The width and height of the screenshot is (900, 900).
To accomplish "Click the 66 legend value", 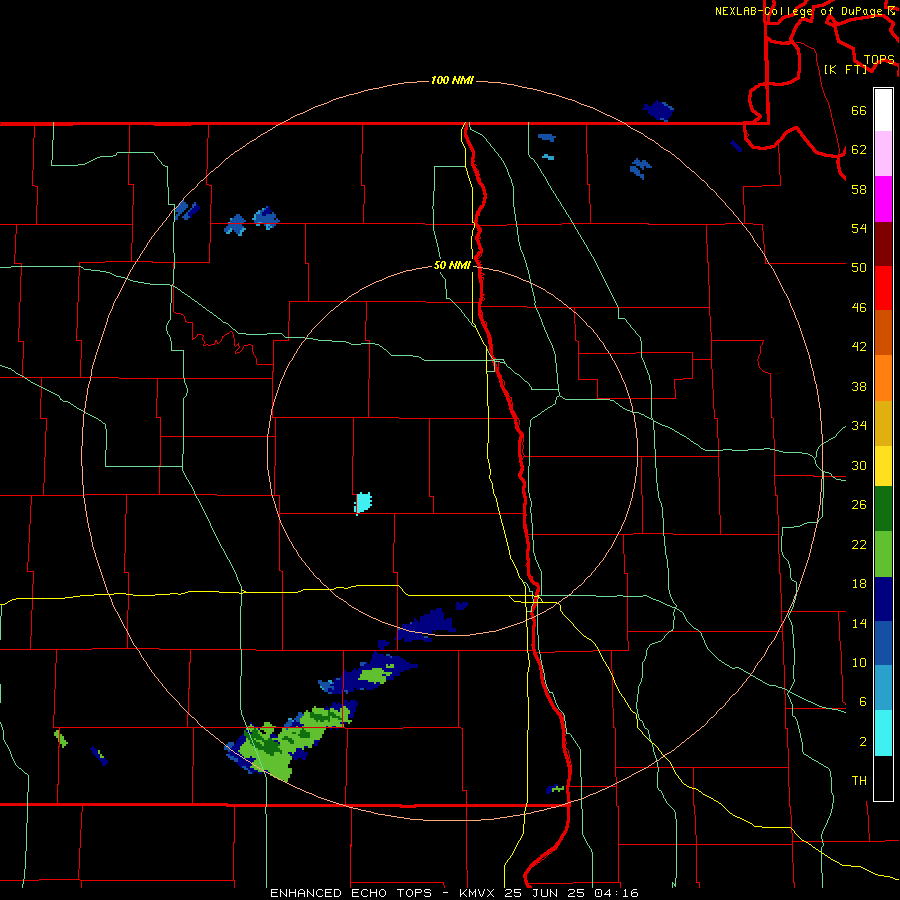I will coord(859,110).
